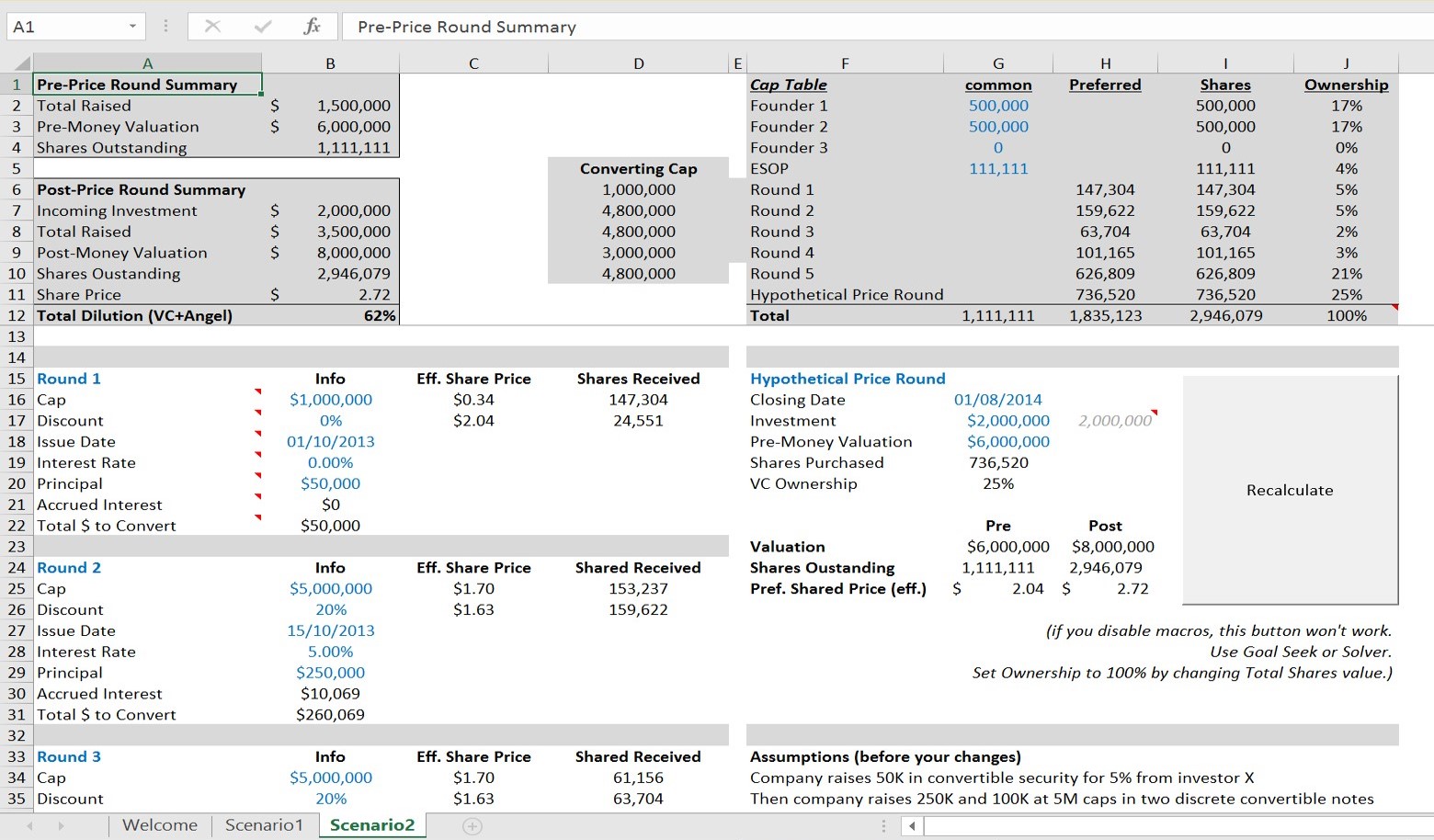Image resolution: width=1434 pixels, height=840 pixels.
Task: Click the 'Post-Price Round Summary' heading cell
Action: [x=147, y=189]
